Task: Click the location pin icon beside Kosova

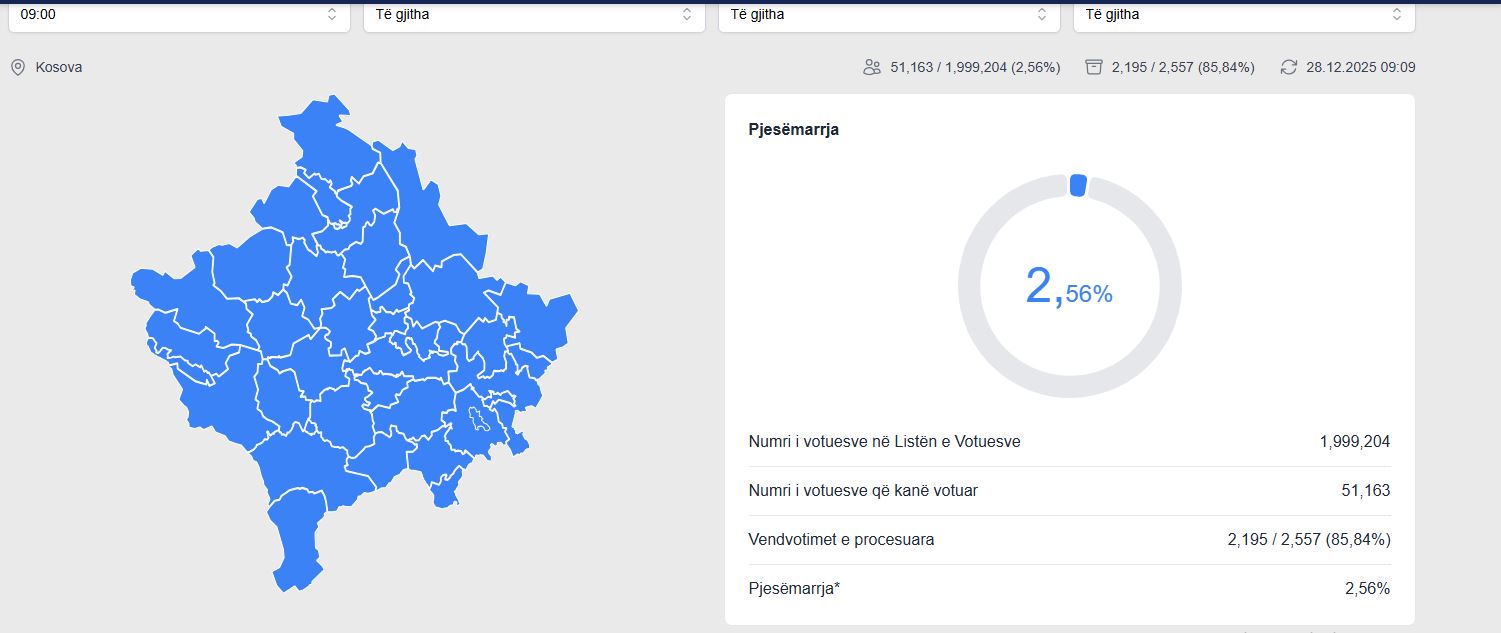Action: tap(18, 67)
